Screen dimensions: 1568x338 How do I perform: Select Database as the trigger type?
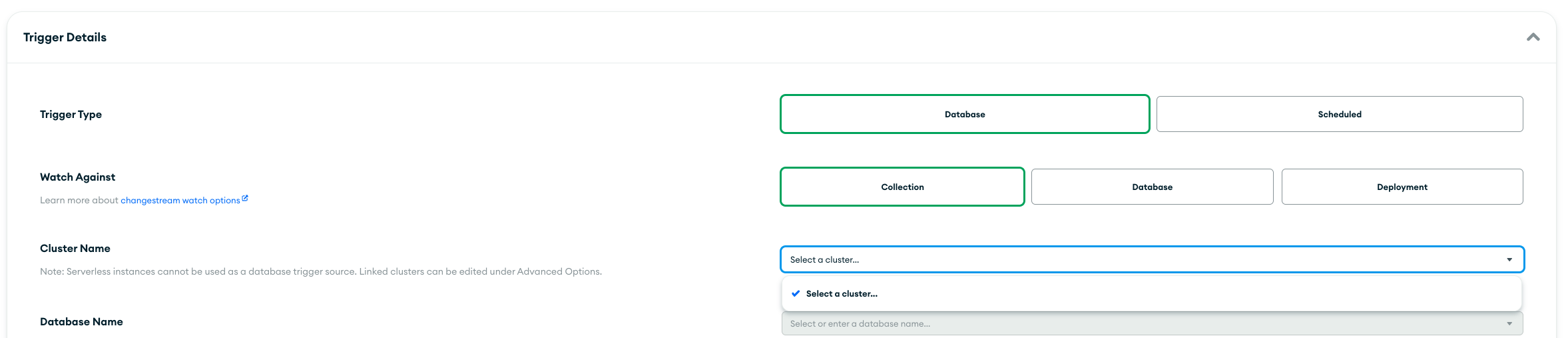click(964, 114)
